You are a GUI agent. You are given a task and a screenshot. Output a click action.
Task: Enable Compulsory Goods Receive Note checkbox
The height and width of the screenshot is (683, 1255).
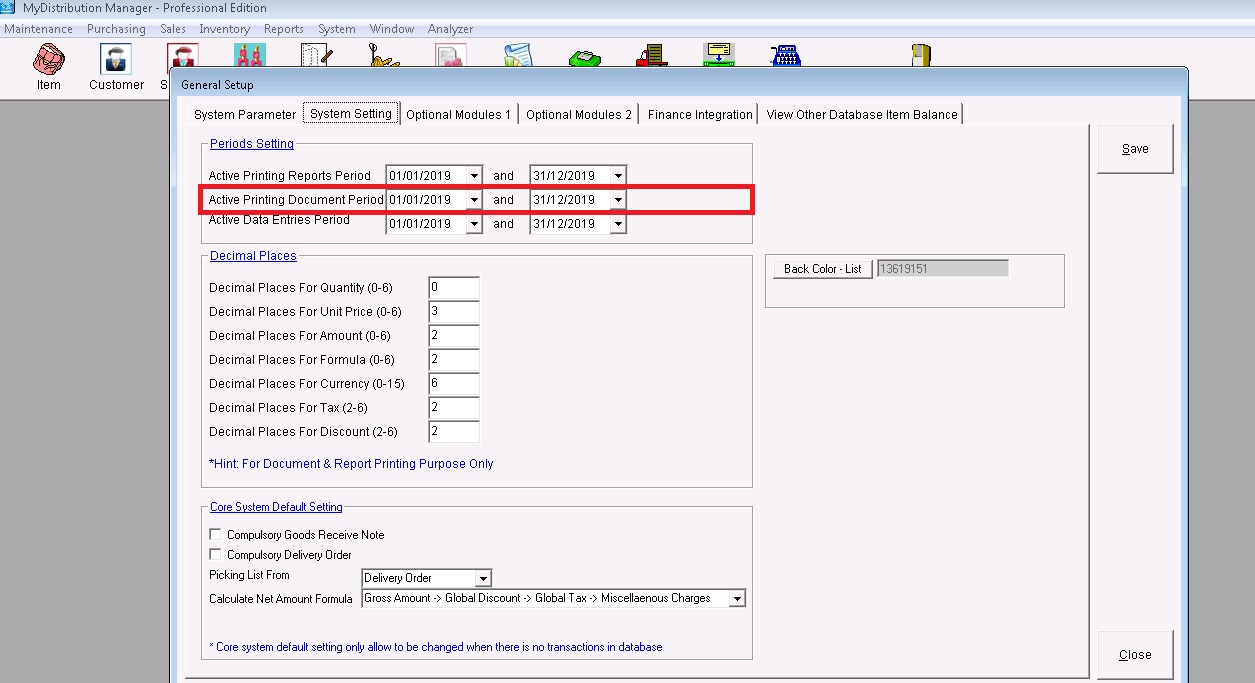215,535
